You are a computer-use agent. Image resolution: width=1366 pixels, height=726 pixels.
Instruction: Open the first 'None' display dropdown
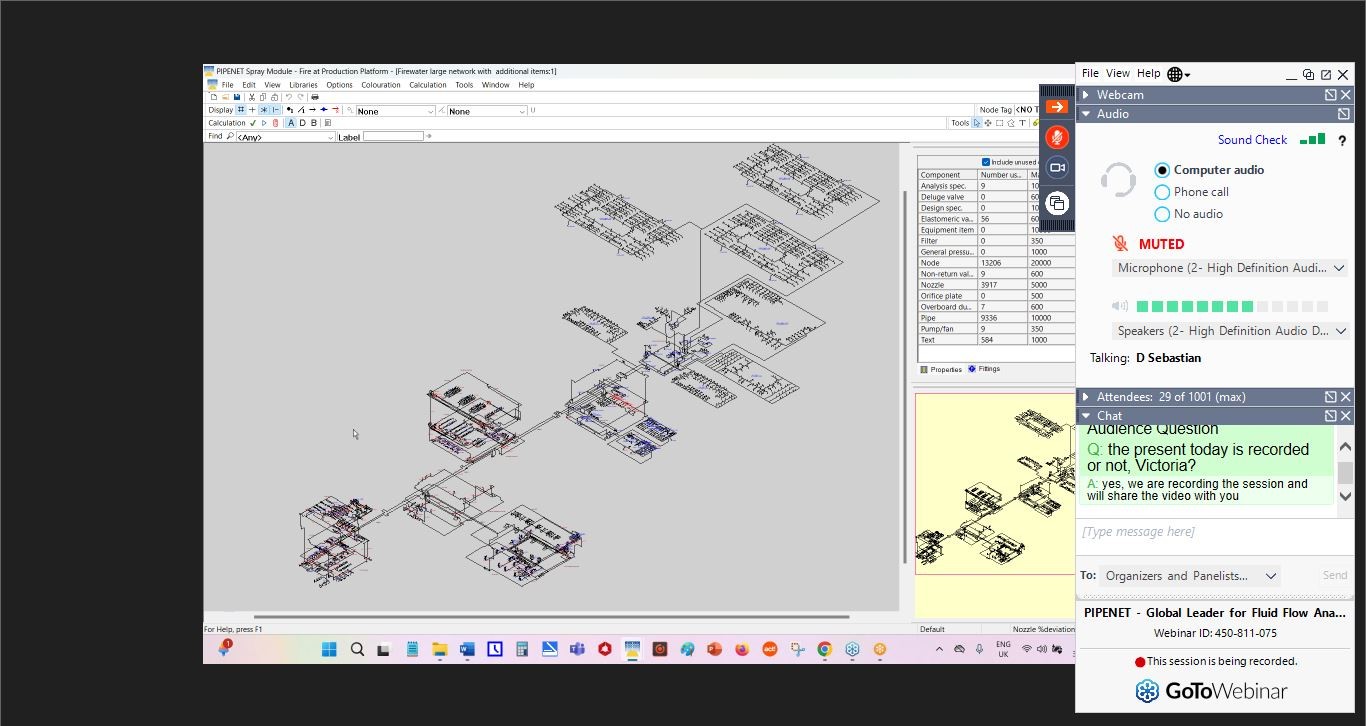pos(396,111)
